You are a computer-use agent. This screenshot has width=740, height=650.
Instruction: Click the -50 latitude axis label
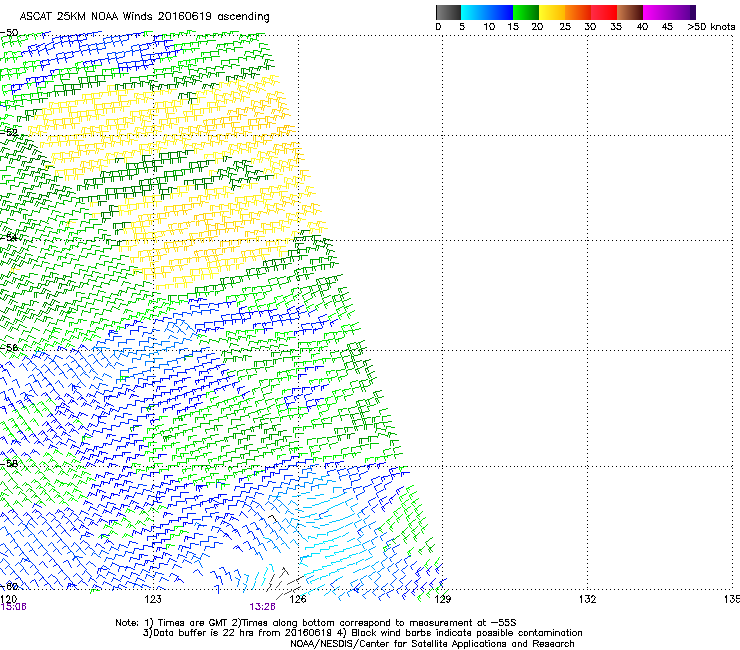click(x=9, y=33)
